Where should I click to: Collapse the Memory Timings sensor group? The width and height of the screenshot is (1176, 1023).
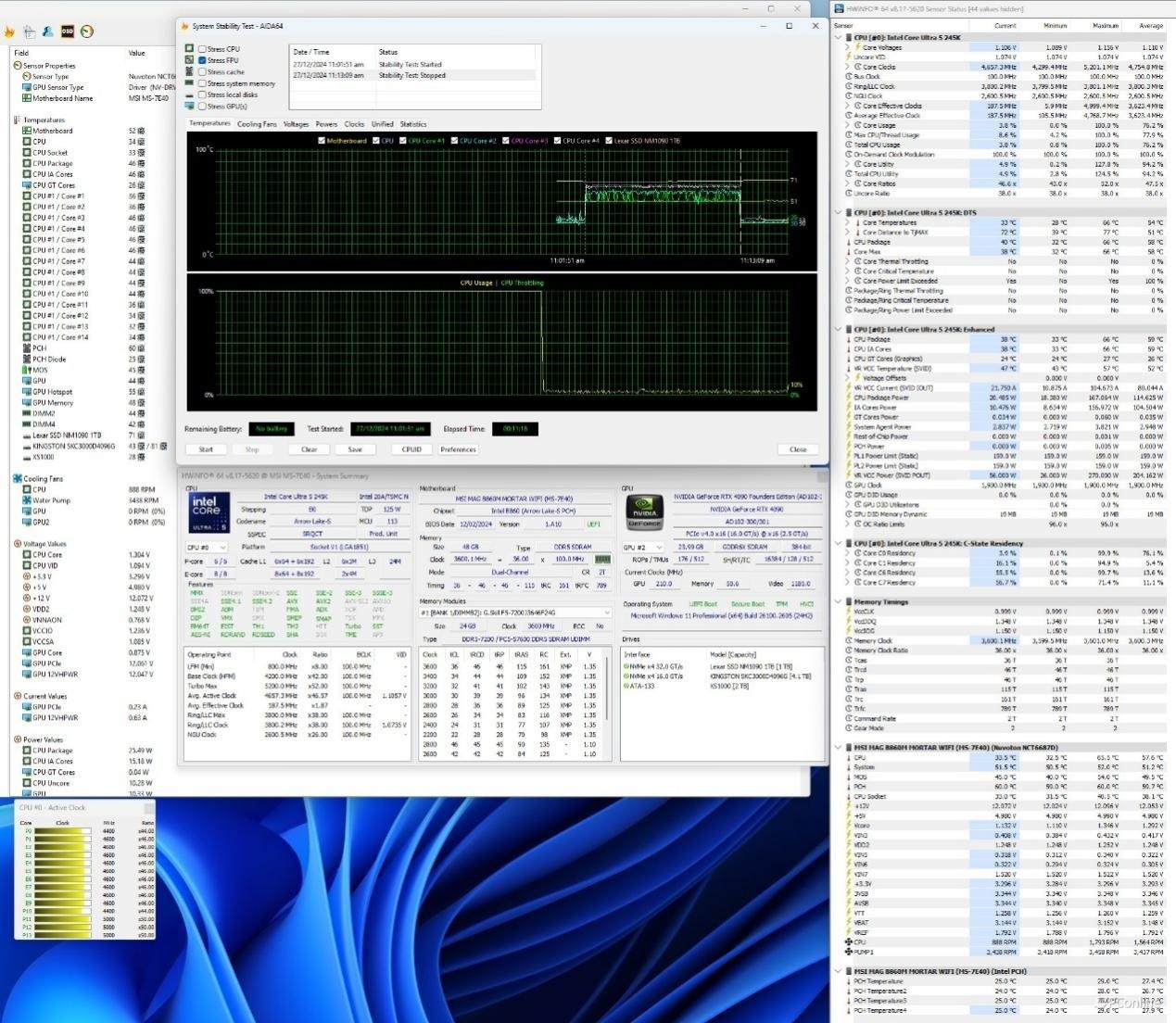click(839, 601)
